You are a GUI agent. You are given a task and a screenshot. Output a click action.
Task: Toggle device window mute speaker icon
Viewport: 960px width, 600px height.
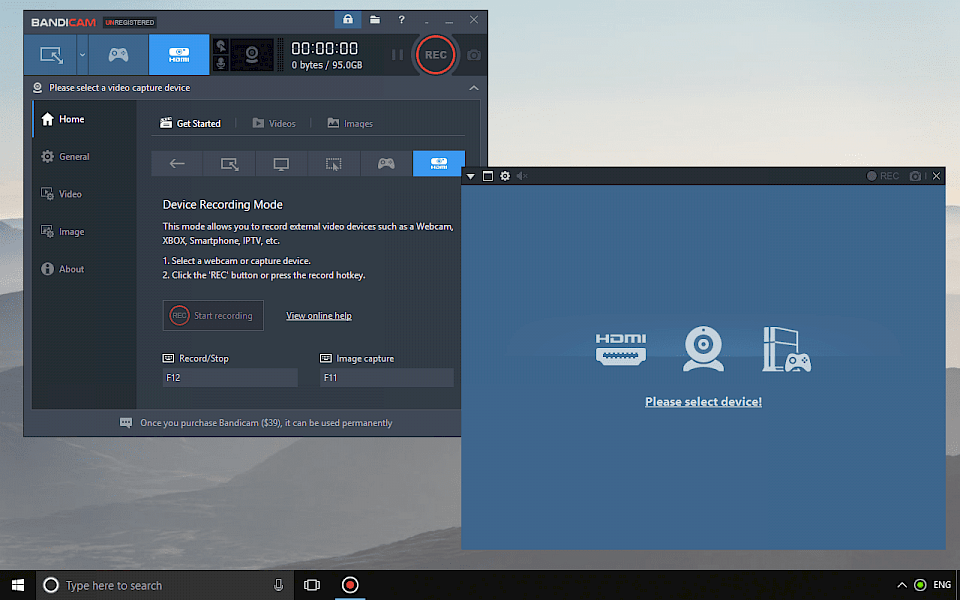[x=522, y=176]
